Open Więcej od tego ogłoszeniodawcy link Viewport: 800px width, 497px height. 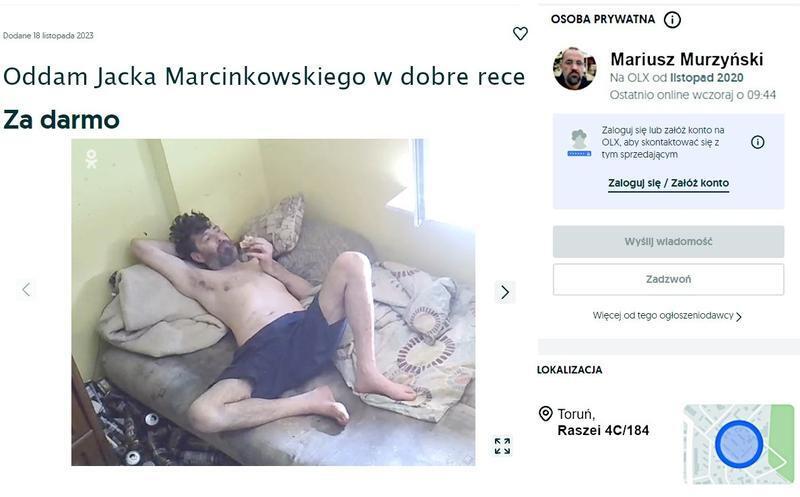663,316
